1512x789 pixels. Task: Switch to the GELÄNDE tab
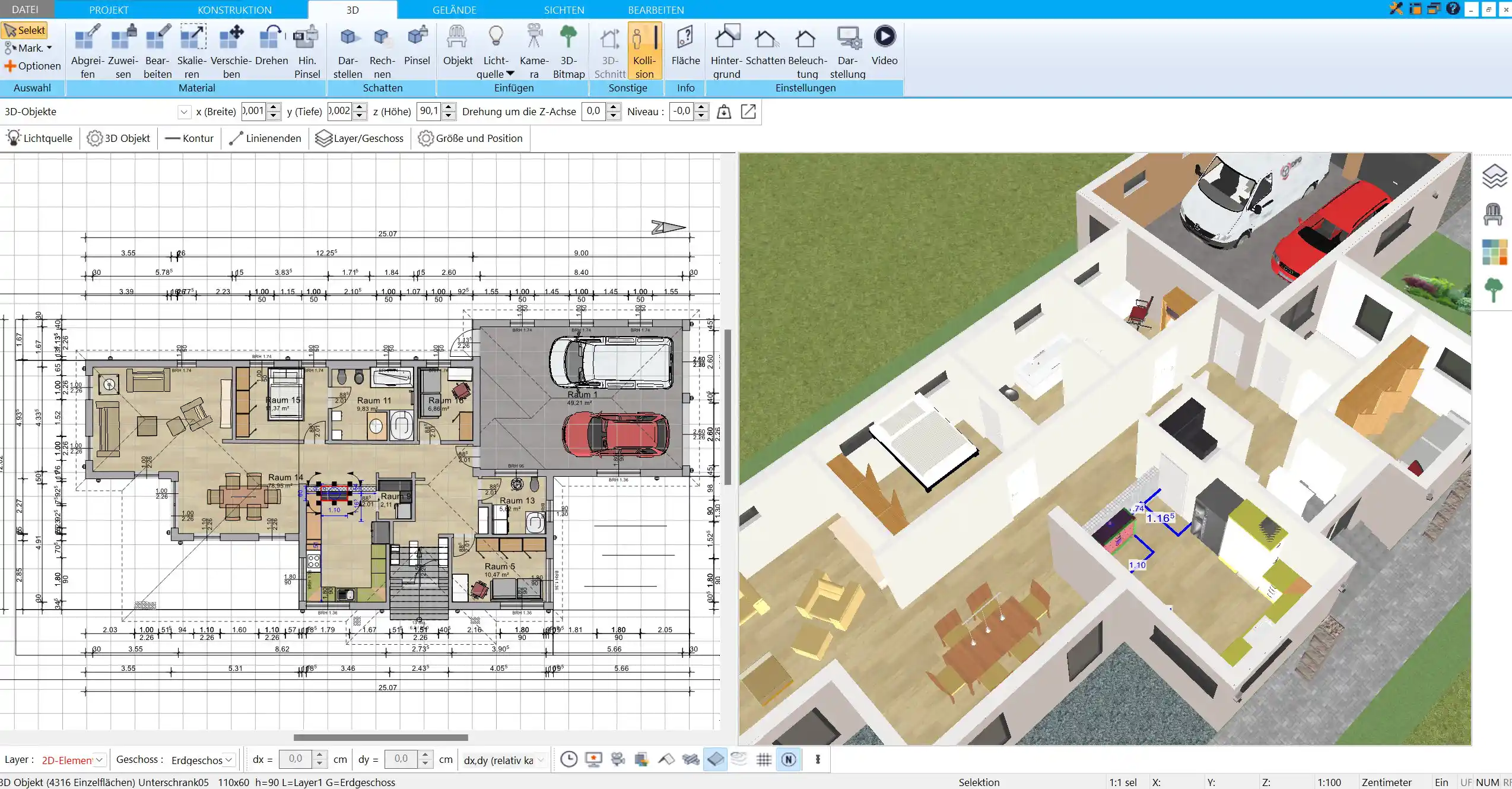[455, 9]
